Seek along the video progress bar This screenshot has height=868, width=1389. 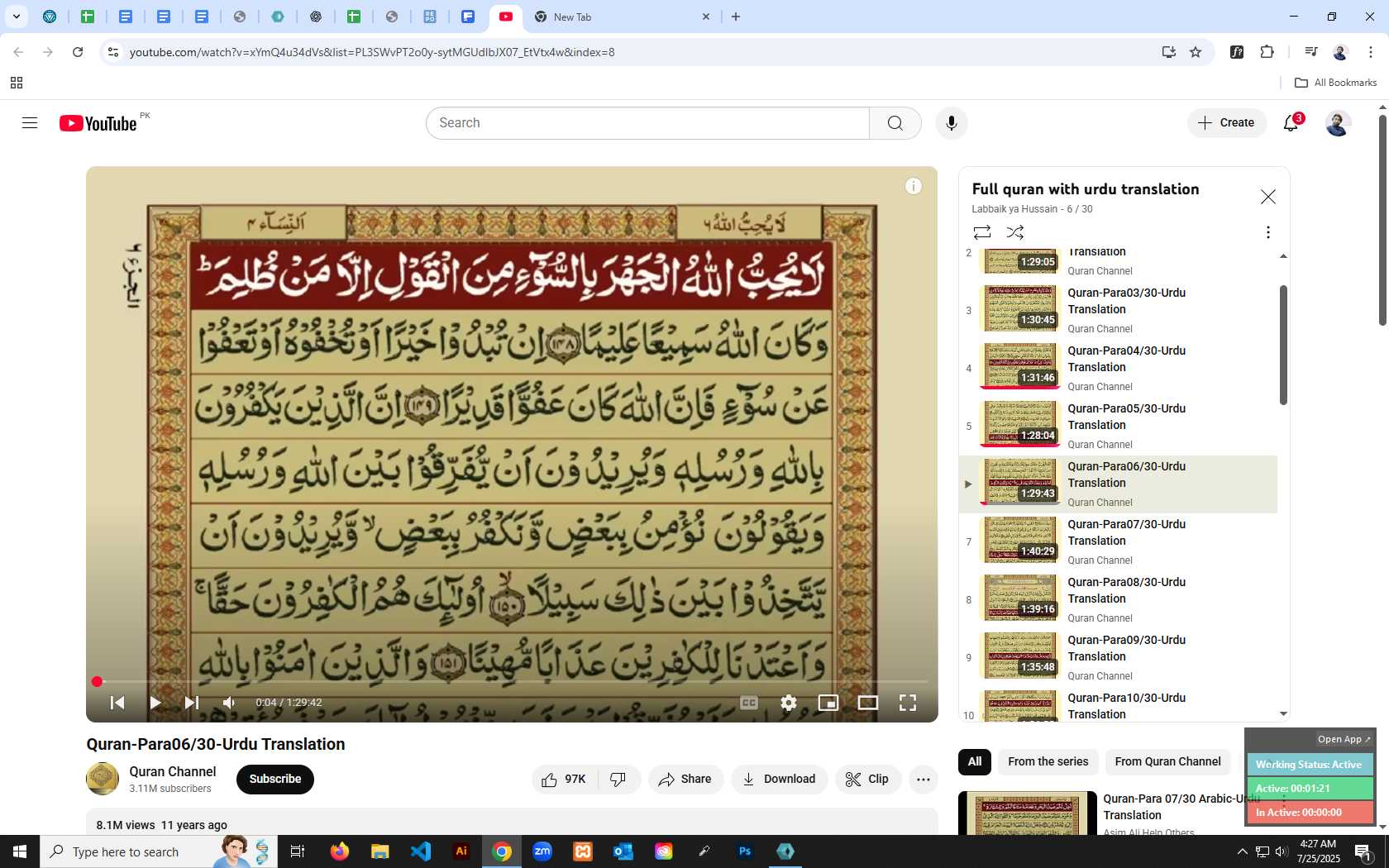click(x=512, y=682)
